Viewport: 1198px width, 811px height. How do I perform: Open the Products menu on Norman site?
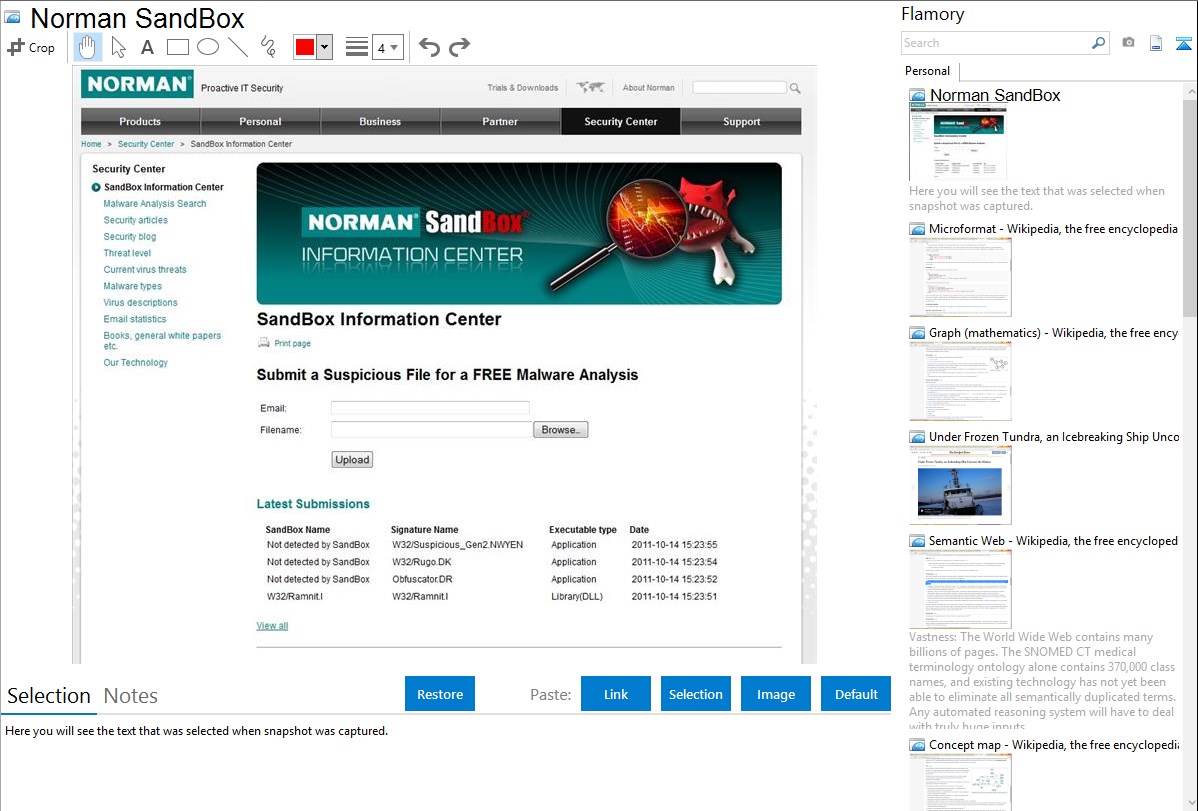coord(140,122)
